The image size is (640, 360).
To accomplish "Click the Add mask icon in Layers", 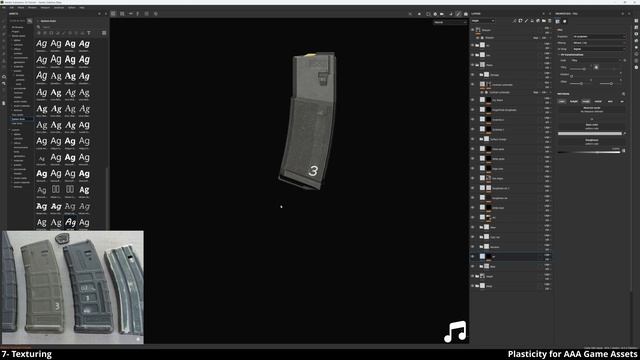I will (520, 21).
